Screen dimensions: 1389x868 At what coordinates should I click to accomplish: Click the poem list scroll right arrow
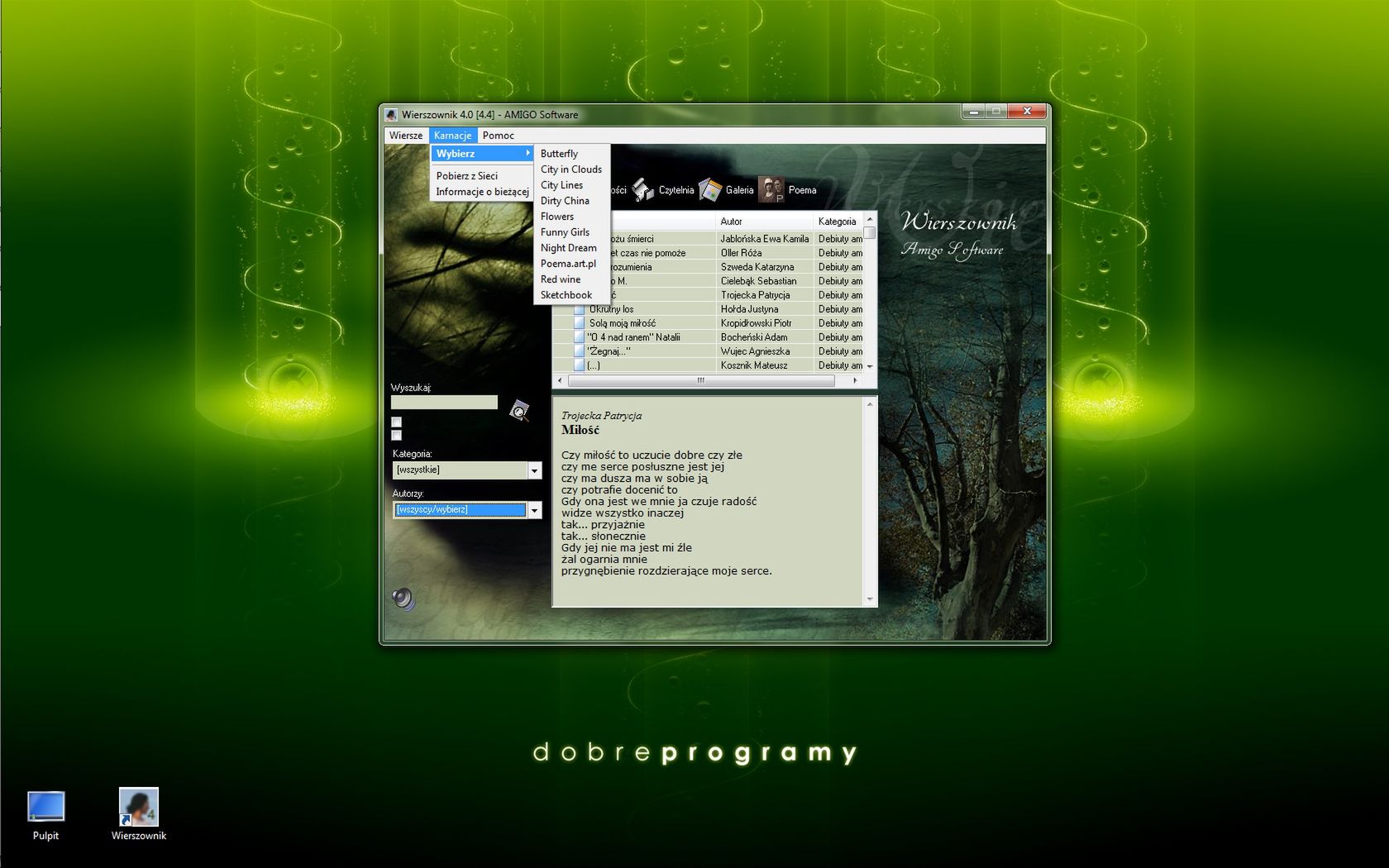[x=855, y=380]
